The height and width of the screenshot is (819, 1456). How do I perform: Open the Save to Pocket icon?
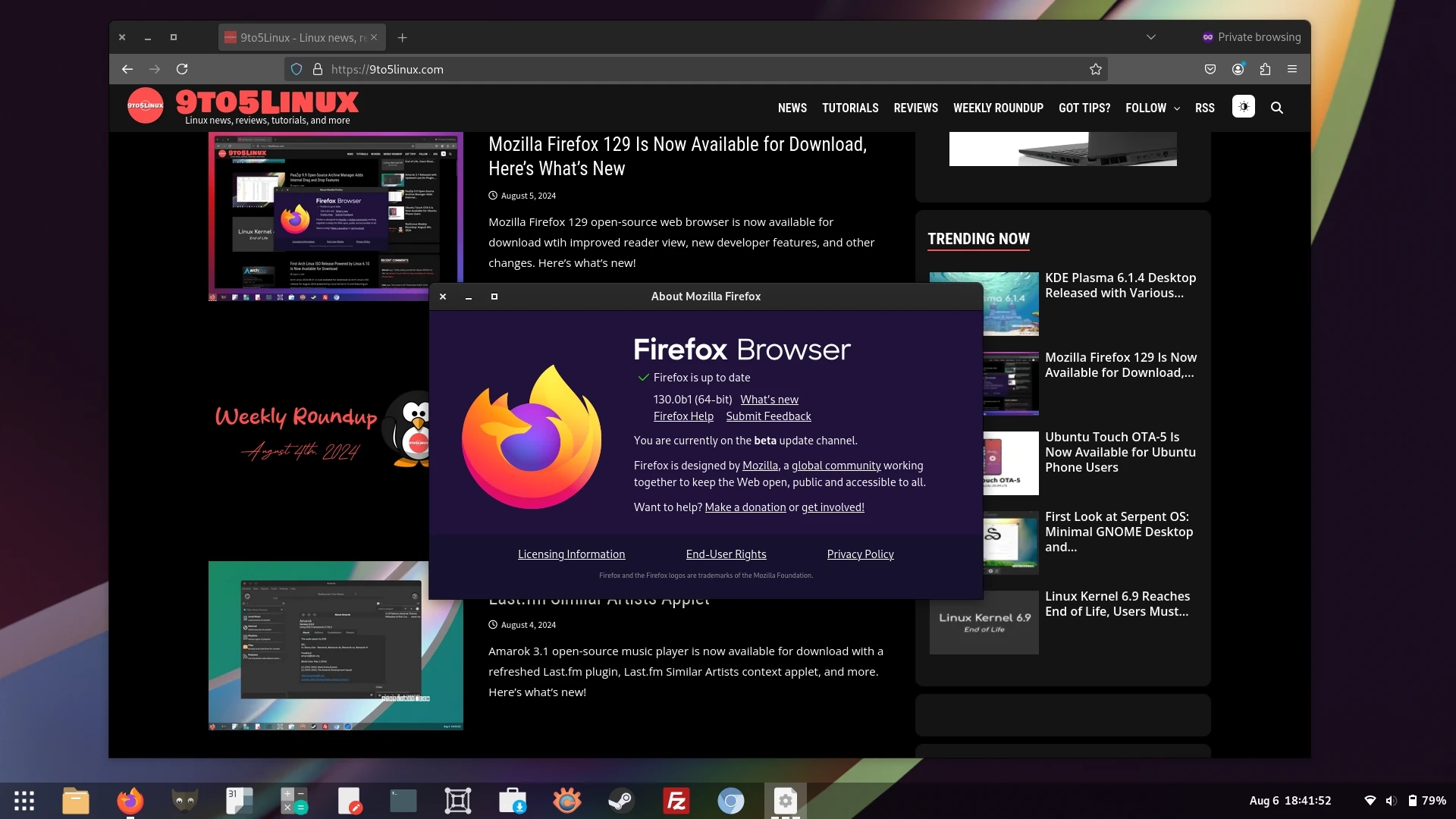pos(1210,69)
